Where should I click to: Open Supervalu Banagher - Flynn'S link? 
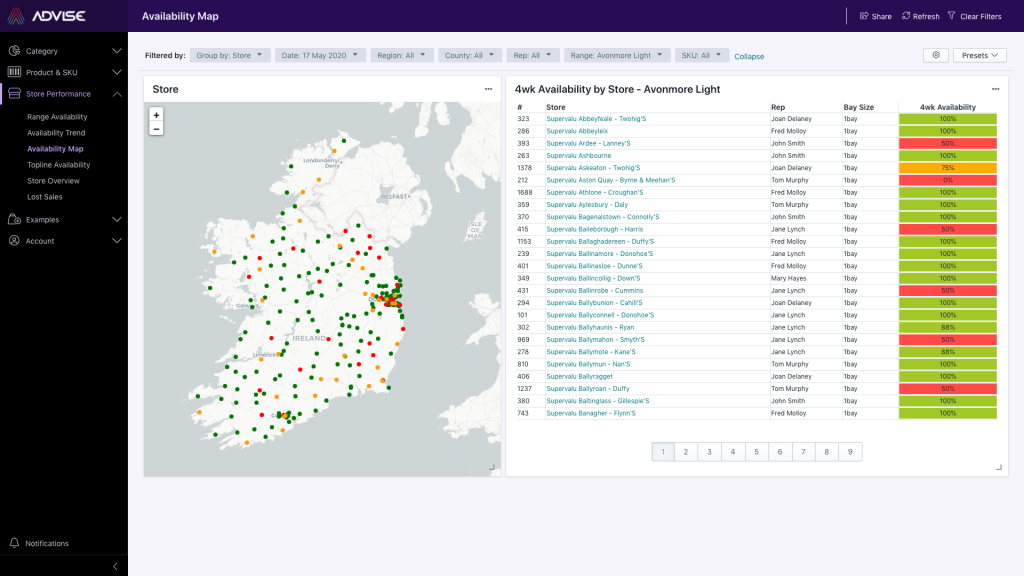click(x=590, y=413)
